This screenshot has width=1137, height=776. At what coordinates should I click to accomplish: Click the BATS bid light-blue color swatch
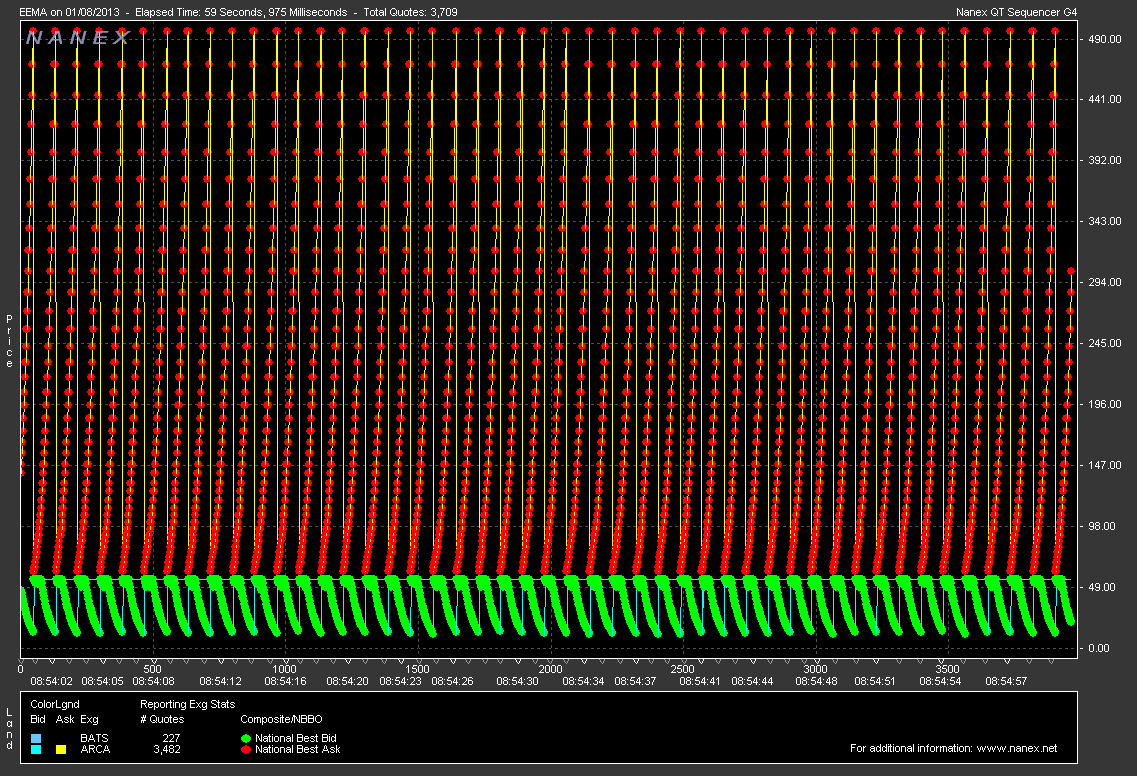click(x=36, y=738)
